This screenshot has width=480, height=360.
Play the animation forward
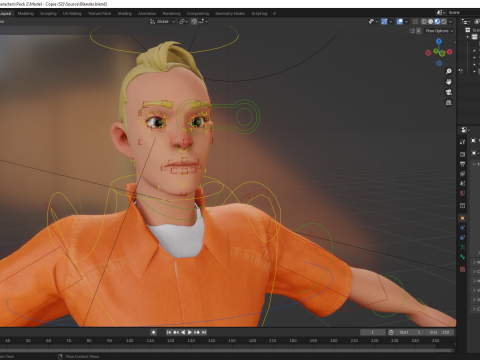click(x=190, y=332)
